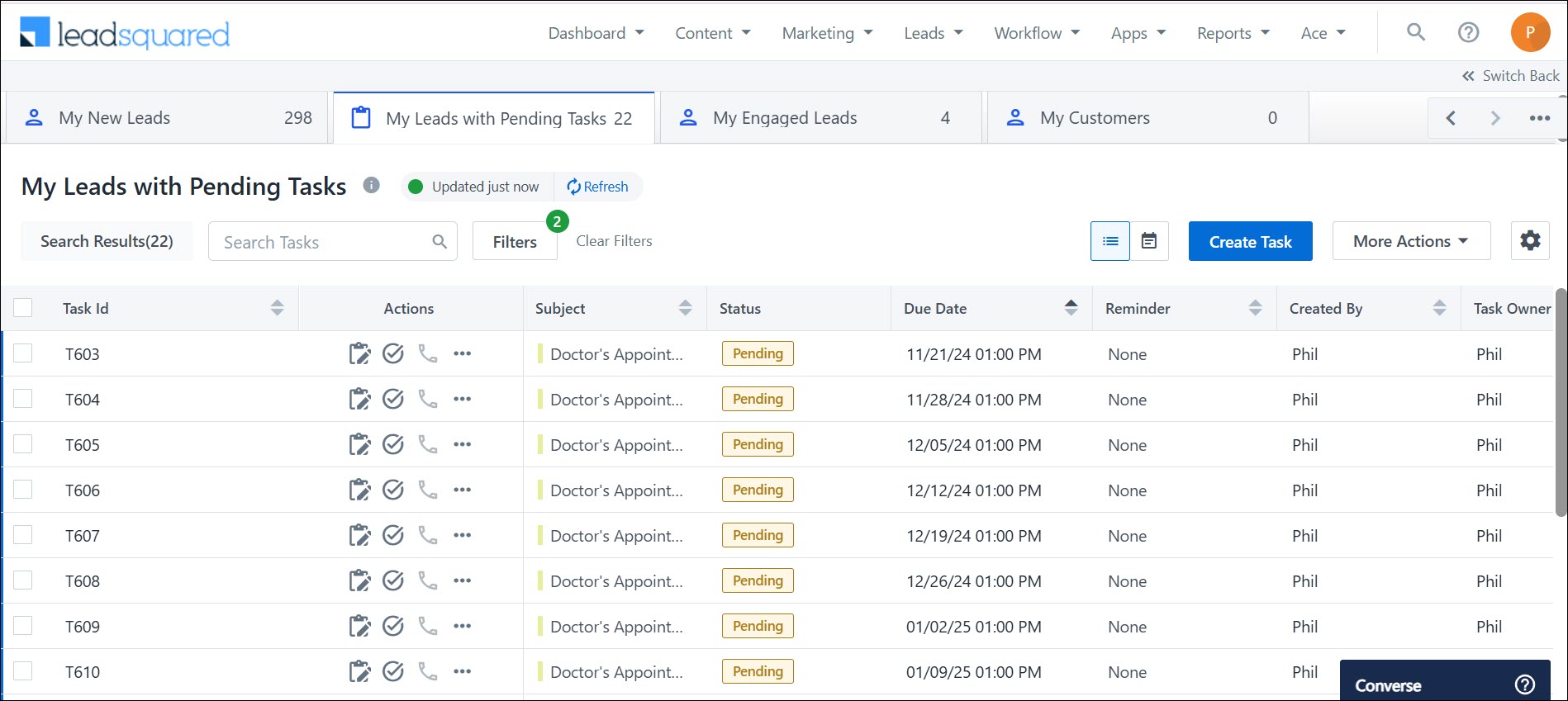This screenshot has height=701, width=1568.
Task: Click the LeadSquared logo
Action: 125,33
